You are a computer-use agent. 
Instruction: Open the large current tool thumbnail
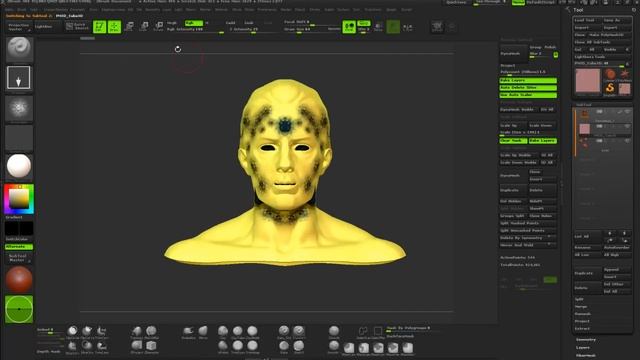[x=588, y=80]
